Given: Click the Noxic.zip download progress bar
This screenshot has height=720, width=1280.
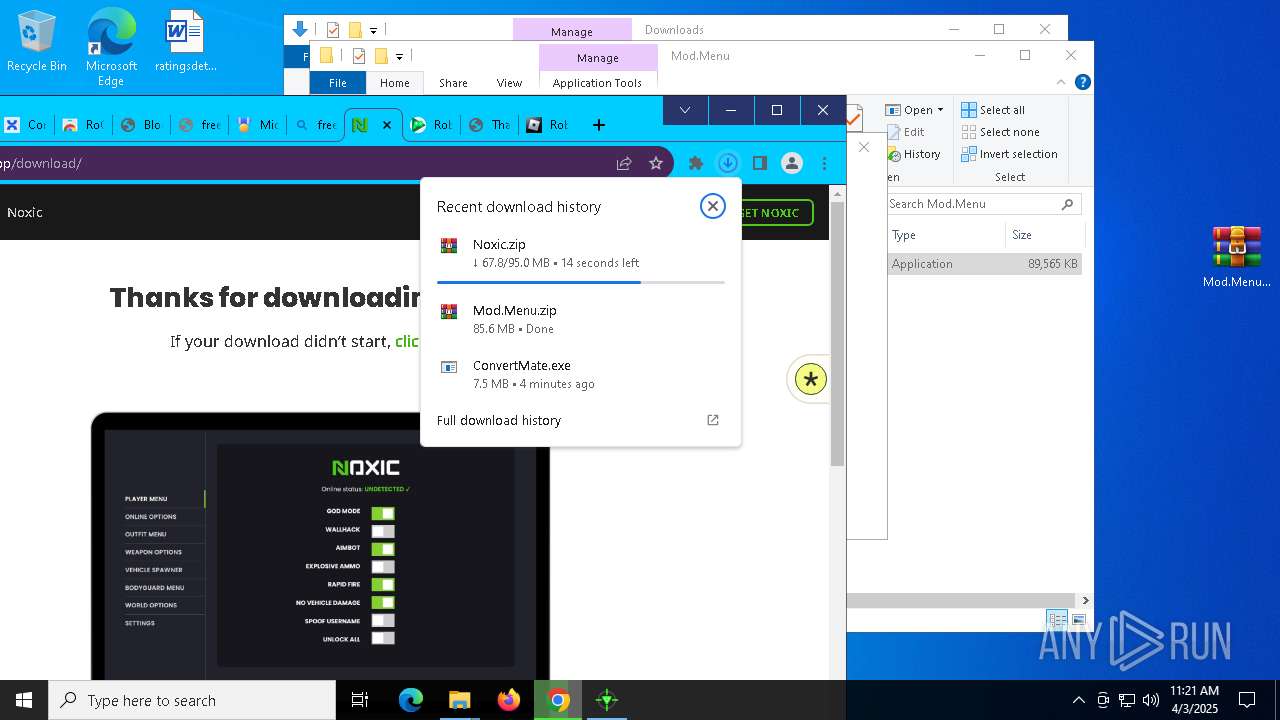Looking at the screenshot, I should 581,283.
